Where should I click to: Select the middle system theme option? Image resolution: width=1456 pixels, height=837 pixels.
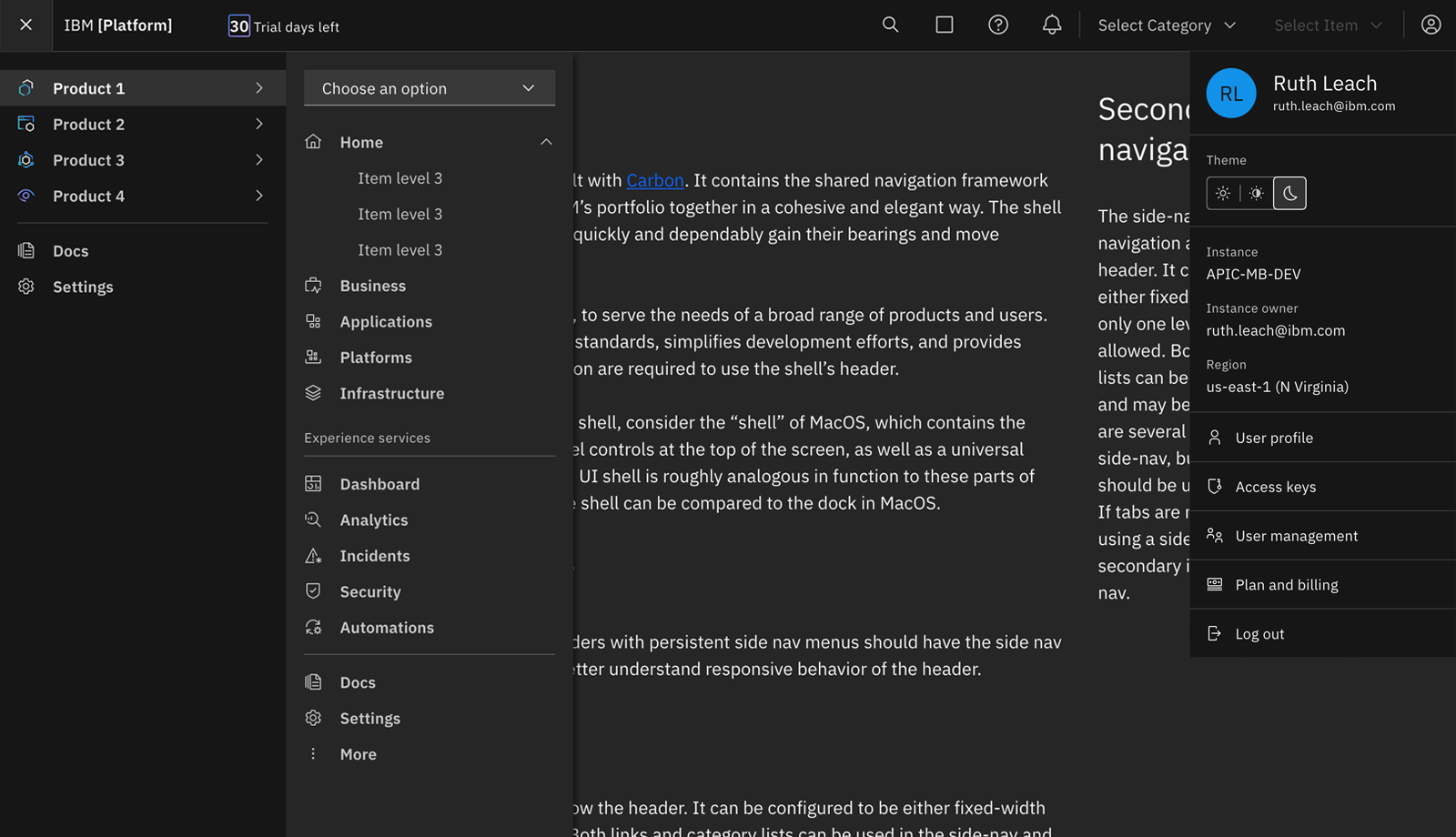click(x=1256, y=193)
